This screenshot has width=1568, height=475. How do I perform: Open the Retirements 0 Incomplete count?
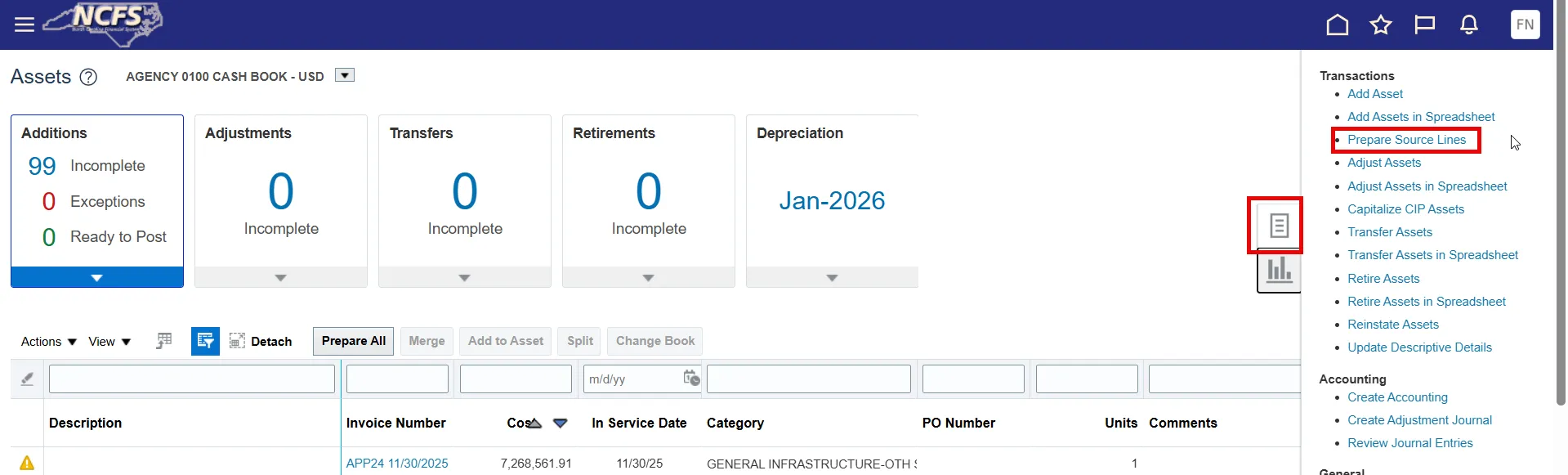point(649,191)
